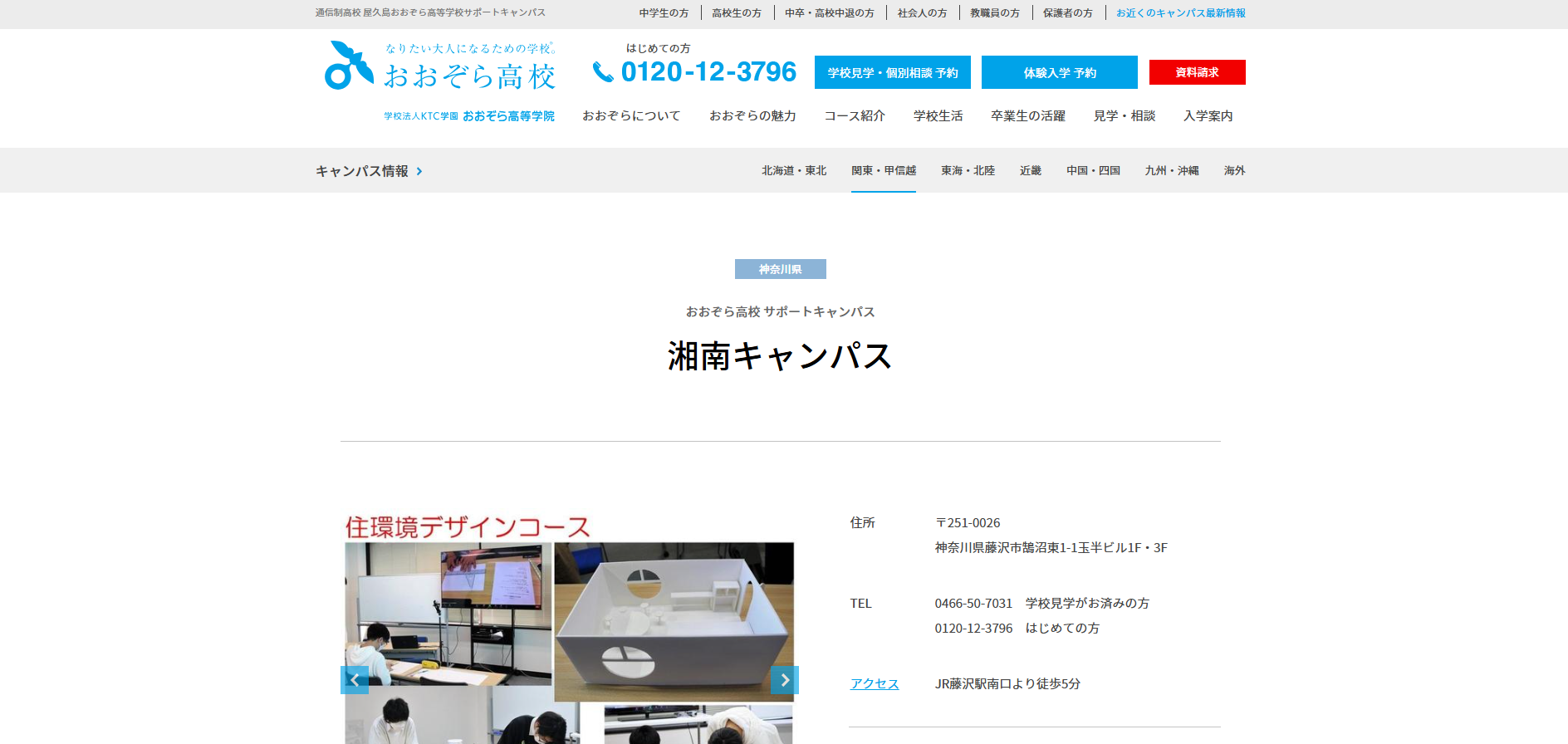This screenshot has height=744, width=1568.
Task: Expand the 見学・相談 navigation menu
Action: 1124,116
